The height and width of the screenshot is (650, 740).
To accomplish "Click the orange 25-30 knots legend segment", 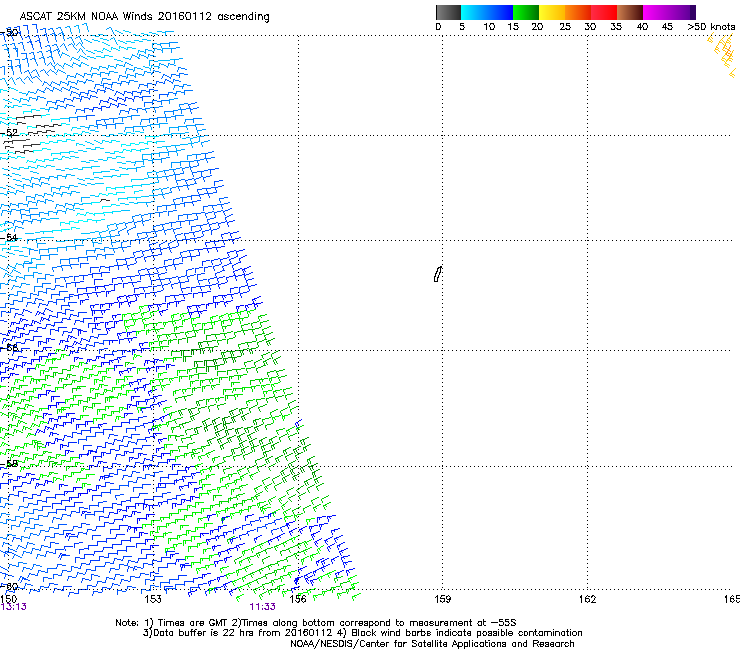I will [x=578, y=12].
